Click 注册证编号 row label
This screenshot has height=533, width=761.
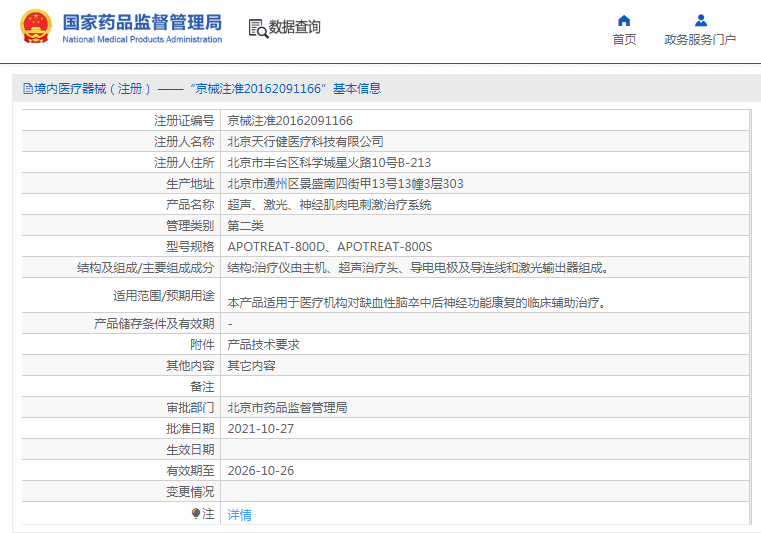pos(184,120)
